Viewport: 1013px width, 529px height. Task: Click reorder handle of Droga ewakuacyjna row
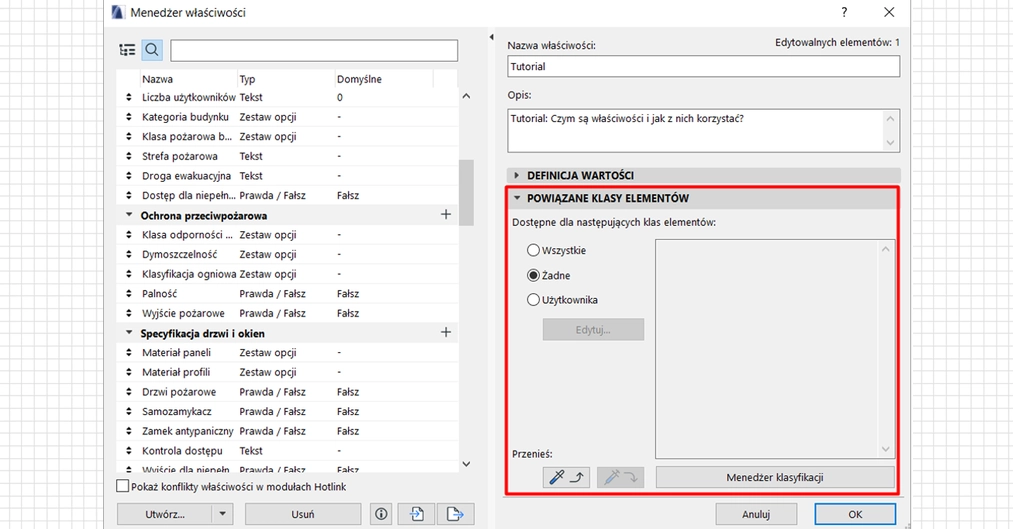tap(128, 176)
